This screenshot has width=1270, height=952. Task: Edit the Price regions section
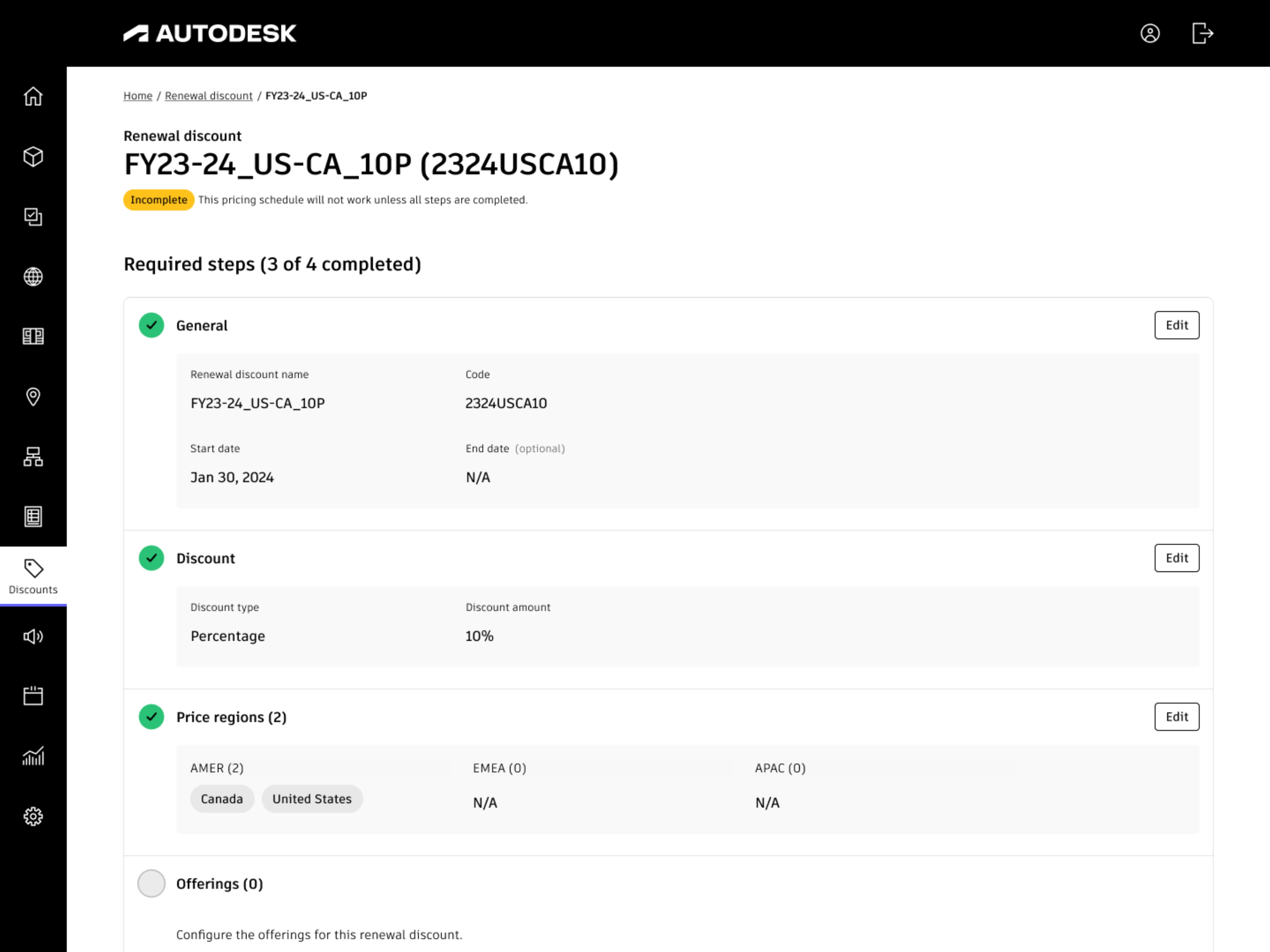pos(1176,717)
